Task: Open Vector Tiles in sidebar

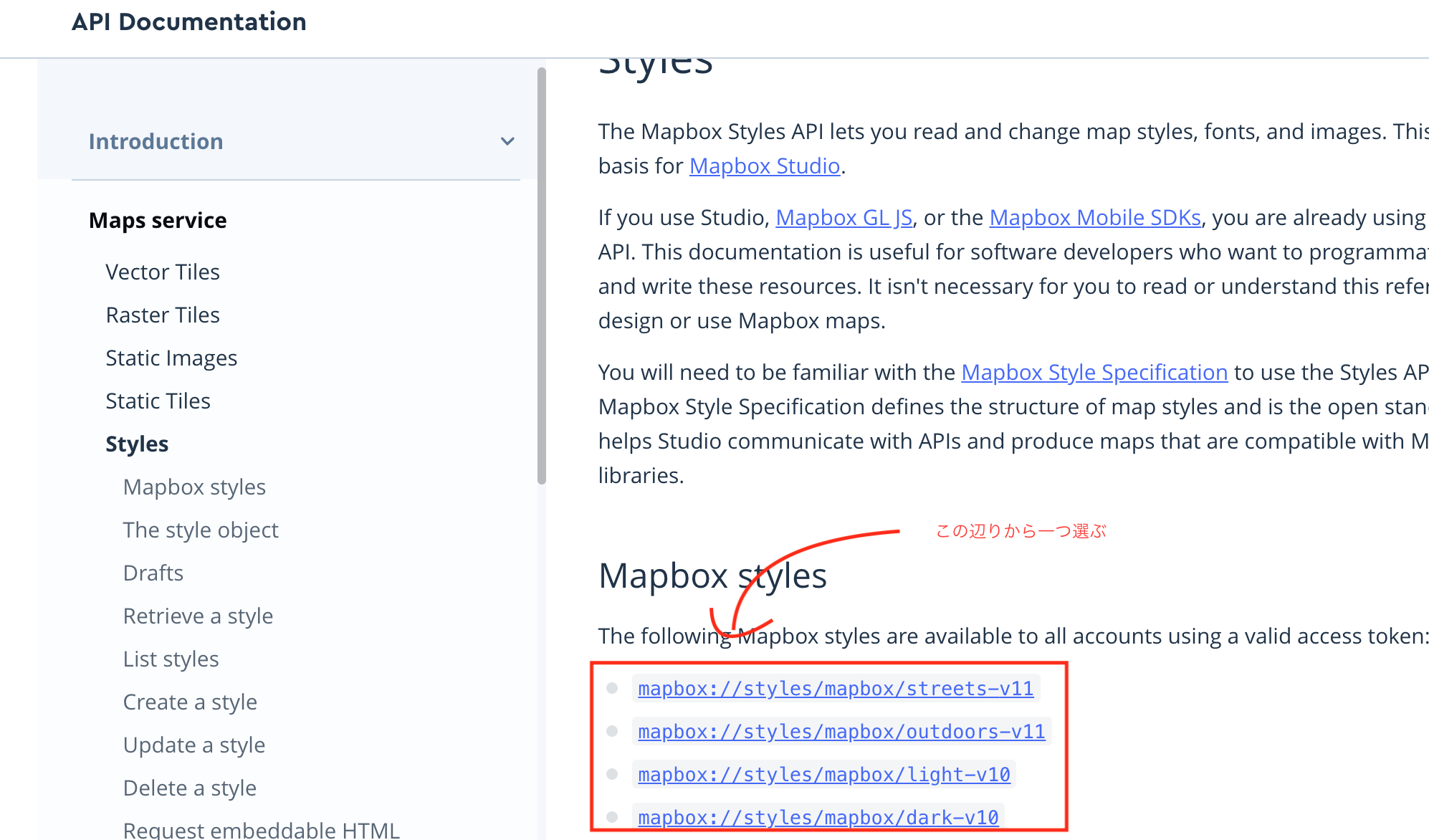Action: click(x=162, y=272)
